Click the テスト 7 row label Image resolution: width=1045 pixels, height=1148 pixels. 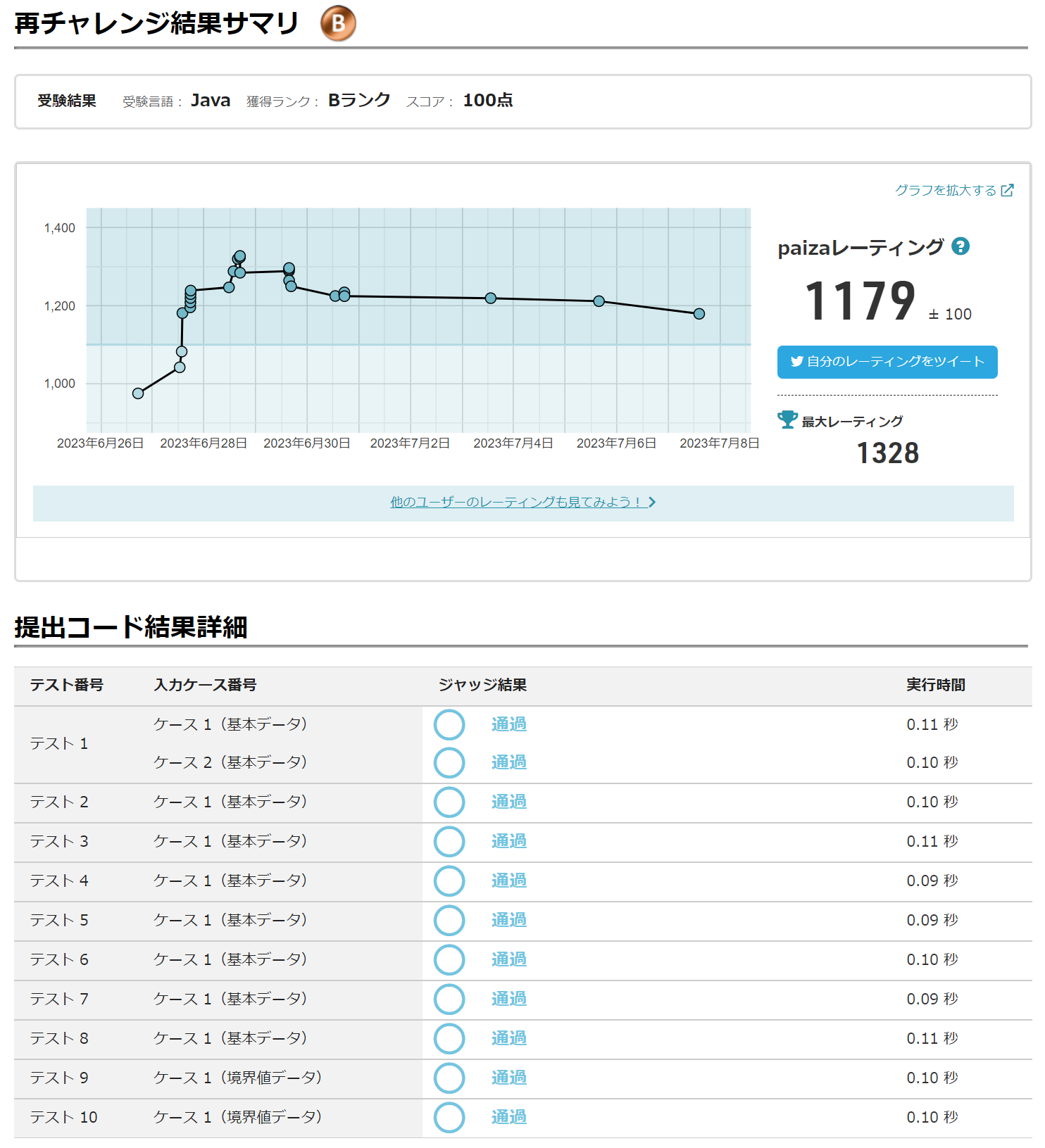click(59, 999)
